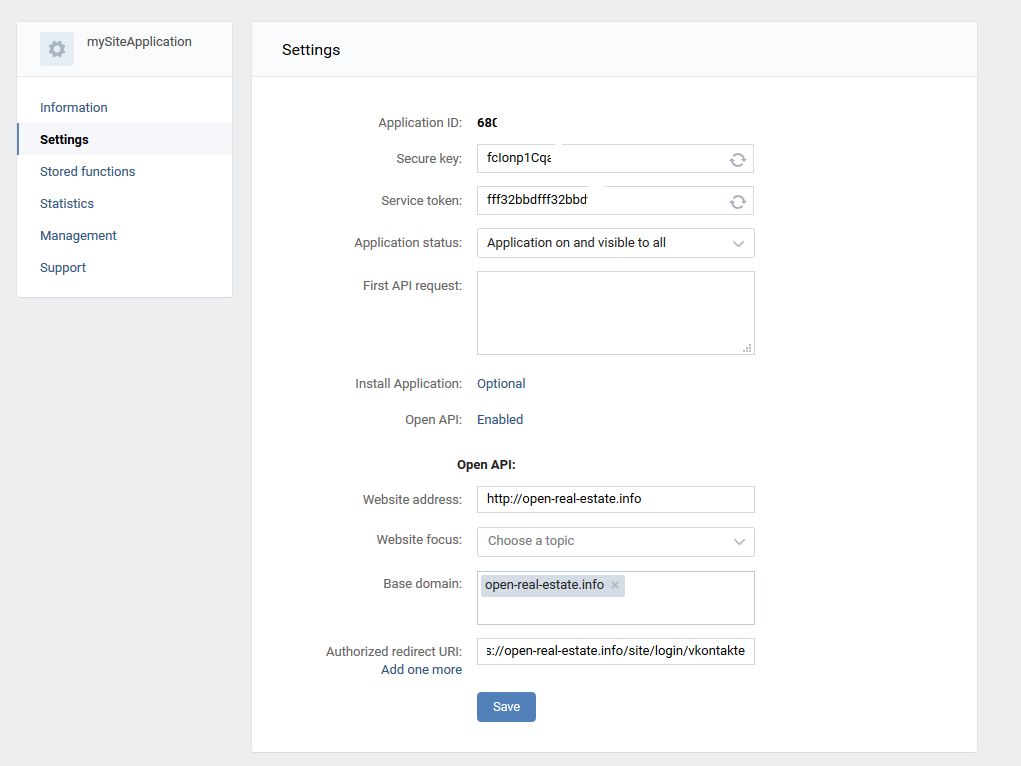Regenerate the service token with refresh icon
Screen dimensions: 1021x766
(737, 202)
